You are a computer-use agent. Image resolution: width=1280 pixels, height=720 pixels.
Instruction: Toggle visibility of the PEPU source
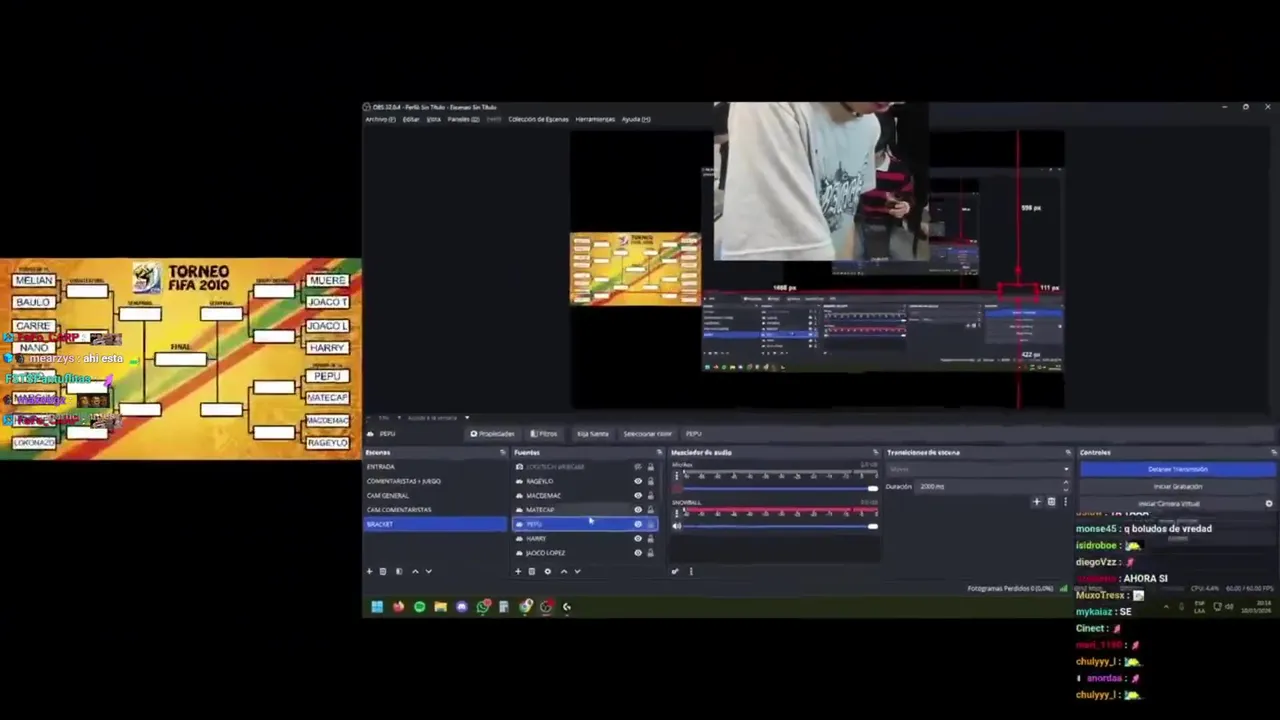638,524
